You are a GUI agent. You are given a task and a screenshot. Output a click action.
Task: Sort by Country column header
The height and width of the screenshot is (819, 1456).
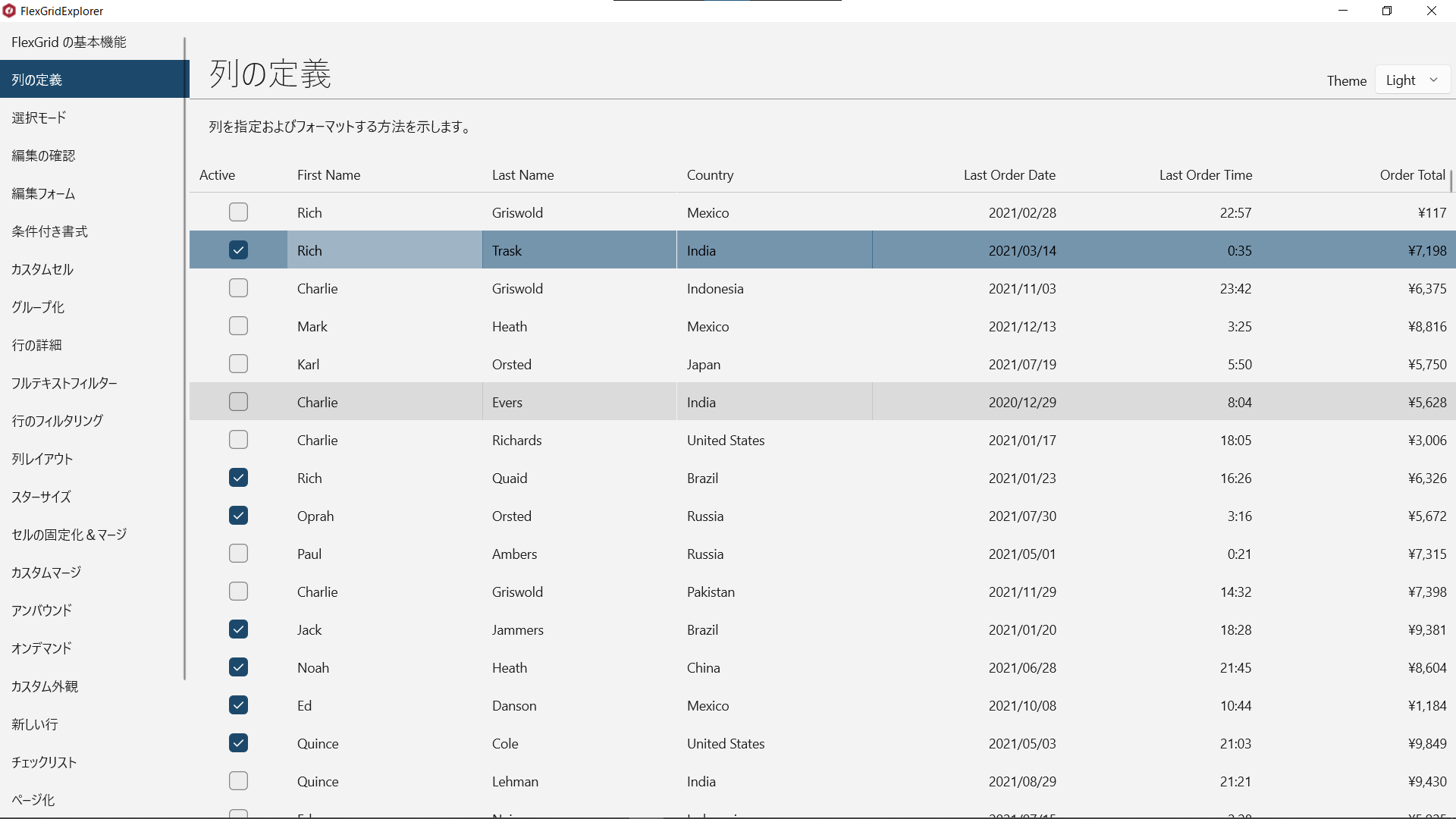click(774, 174)
